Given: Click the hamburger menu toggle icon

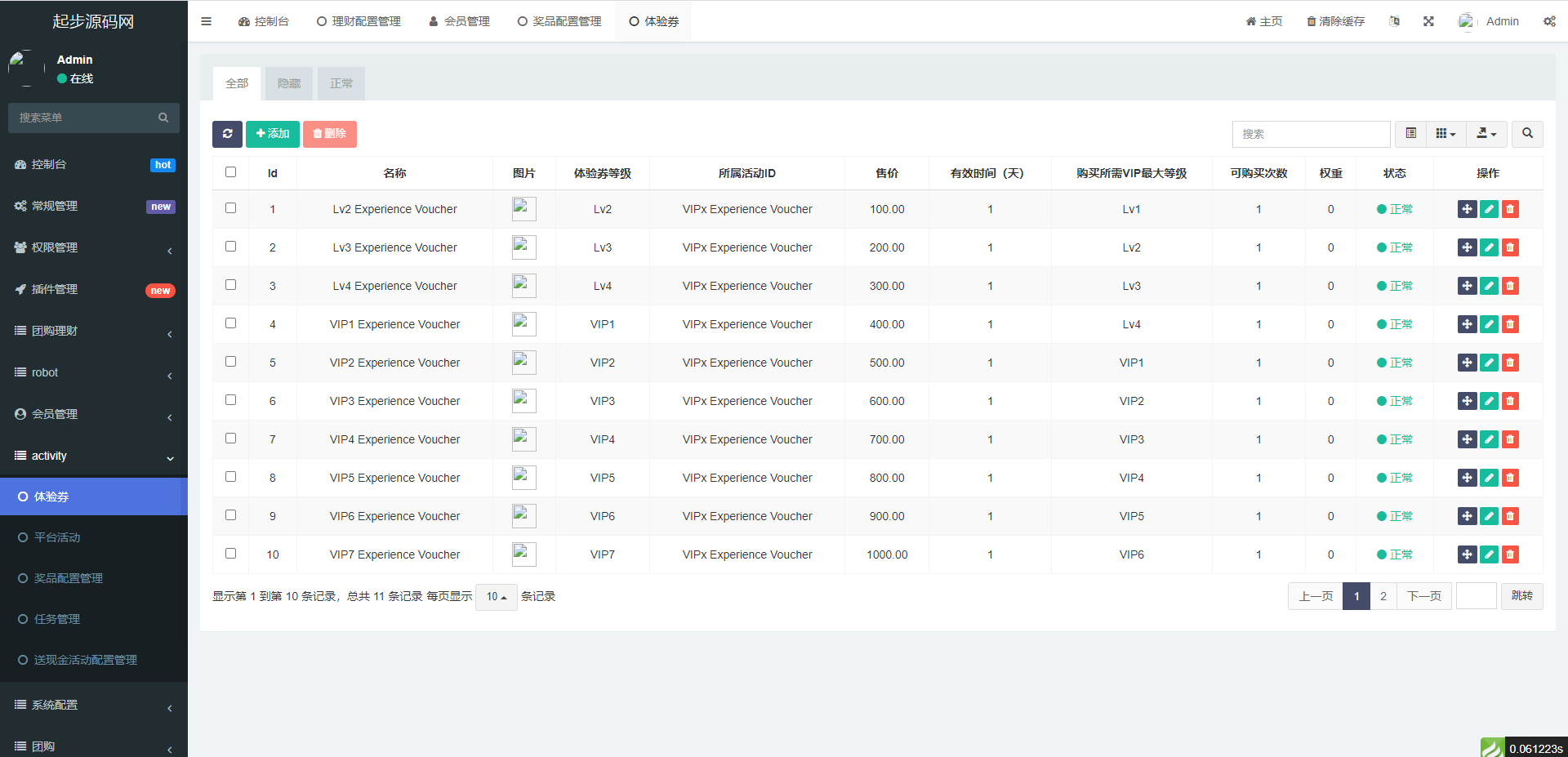Looking at the screenshot, I should (x=207, y=21).
